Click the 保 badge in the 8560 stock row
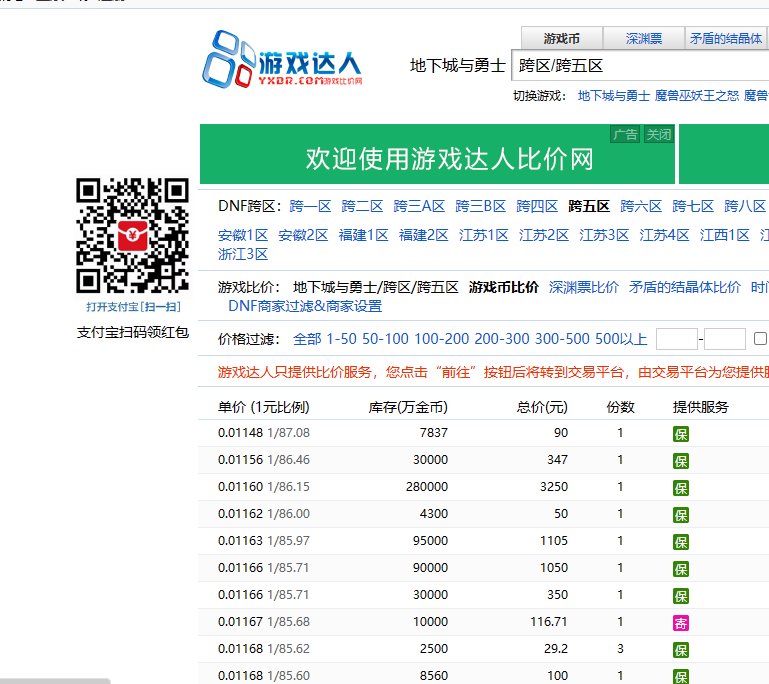Image resolution: width=769 pixels, height=684 pixels. click(681, 677)
